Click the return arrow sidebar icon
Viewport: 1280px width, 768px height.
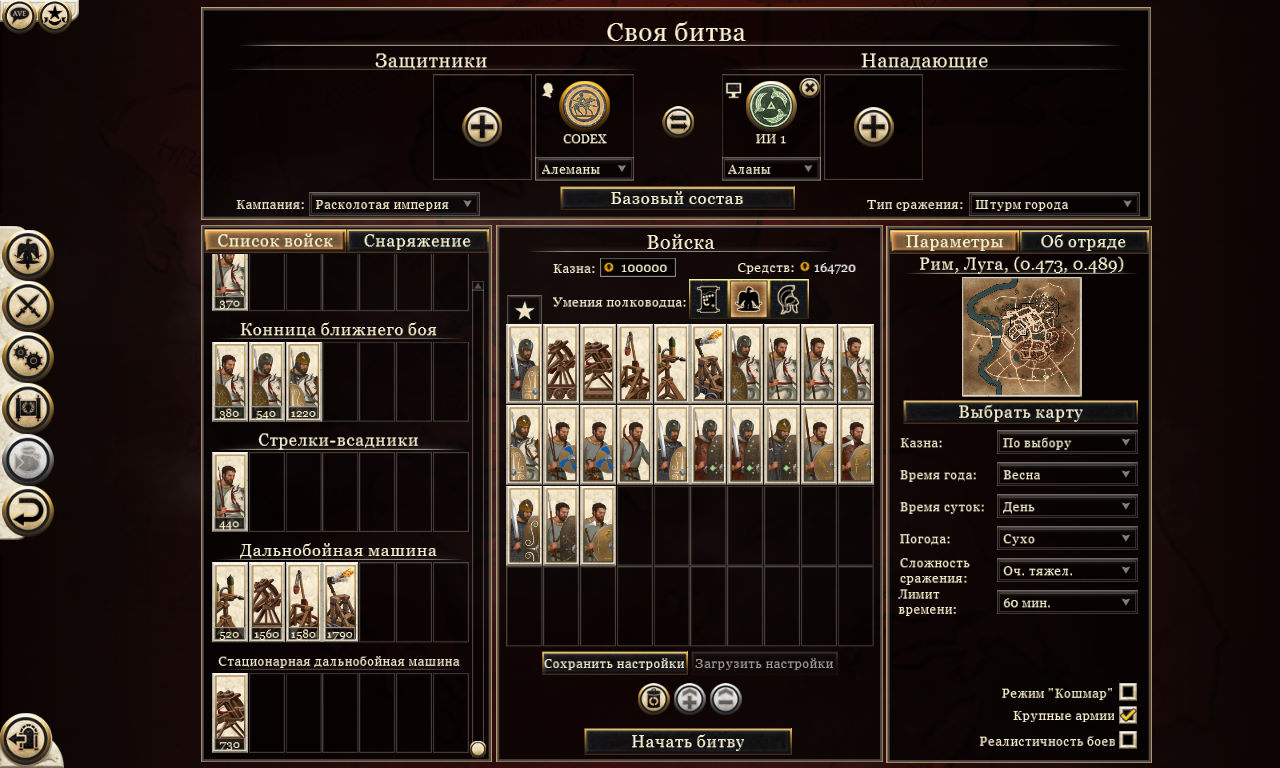(28, 511)
